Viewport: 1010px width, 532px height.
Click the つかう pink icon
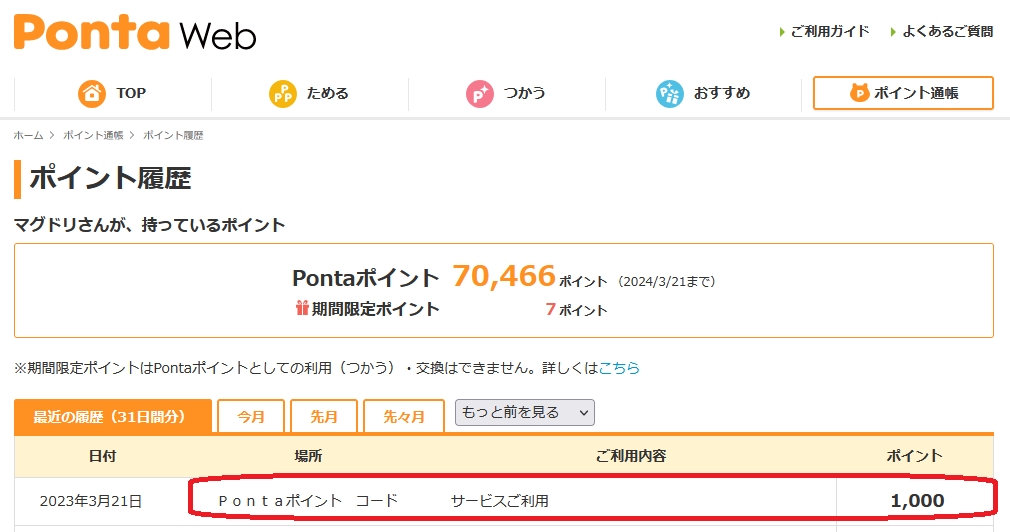[480, 94]
